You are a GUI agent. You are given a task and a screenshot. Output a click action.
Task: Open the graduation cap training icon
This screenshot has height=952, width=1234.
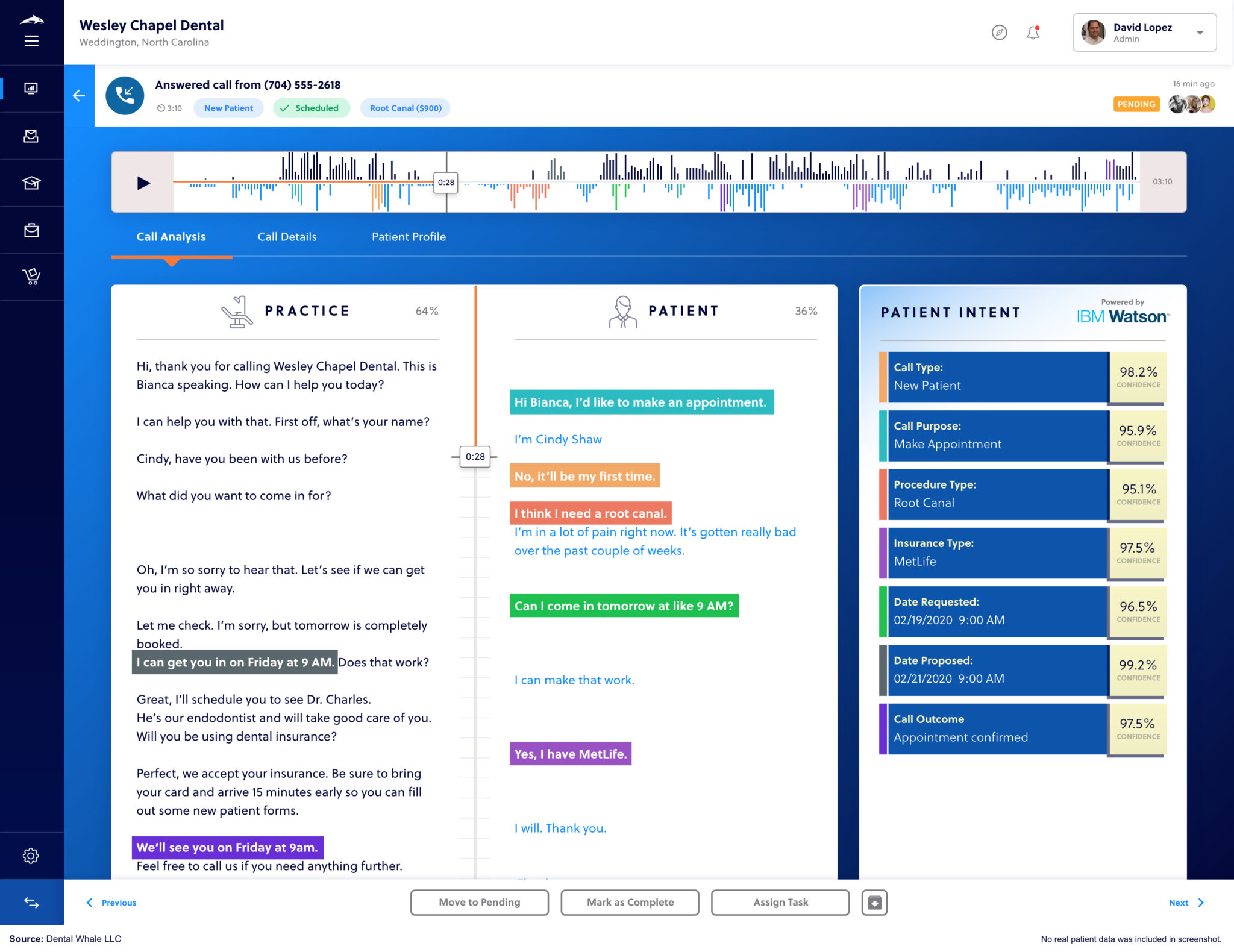point(31,183)
